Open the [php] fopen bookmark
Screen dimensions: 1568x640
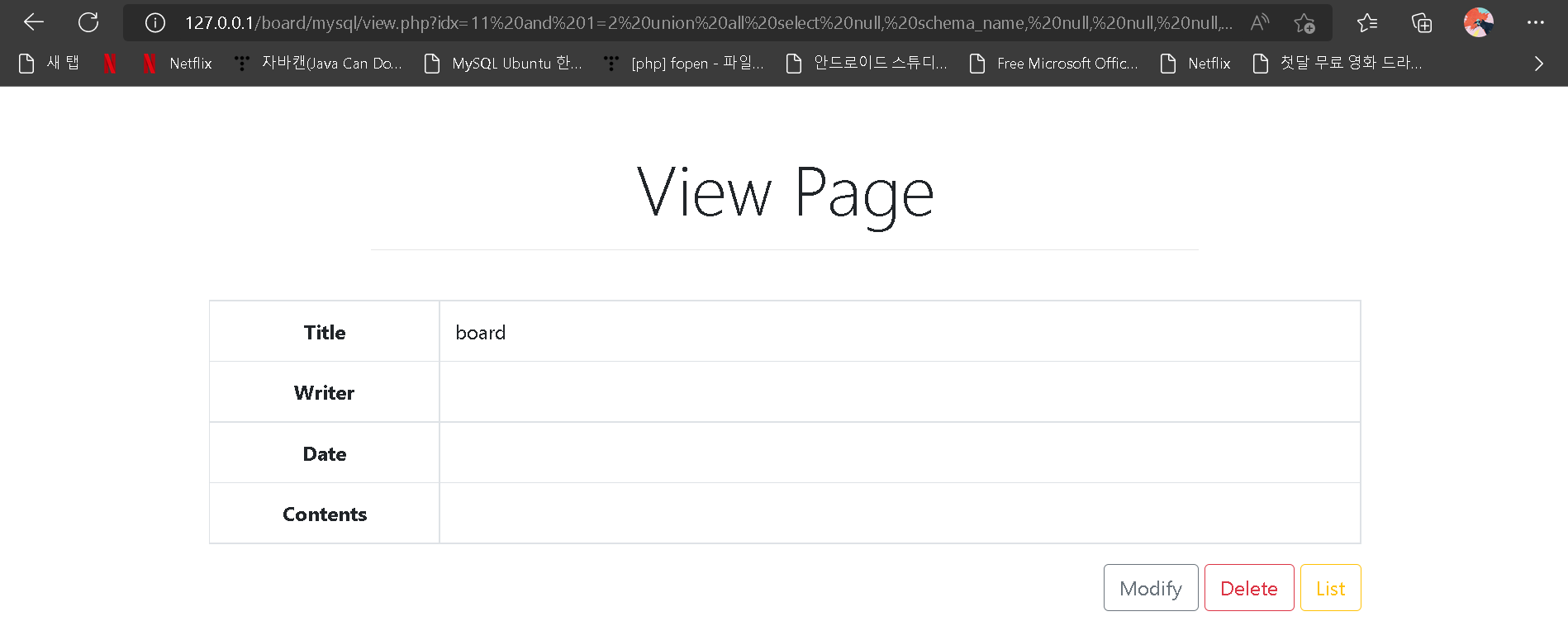click(x=683, y=64)
